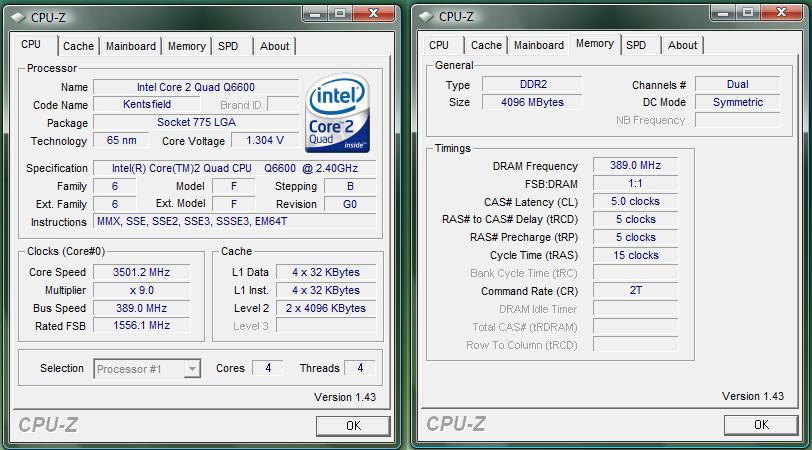Click the Level 2 value '2 x 4096 KBytes'
The height and width of the screenshot is (450, 812).
click(326, 308)
